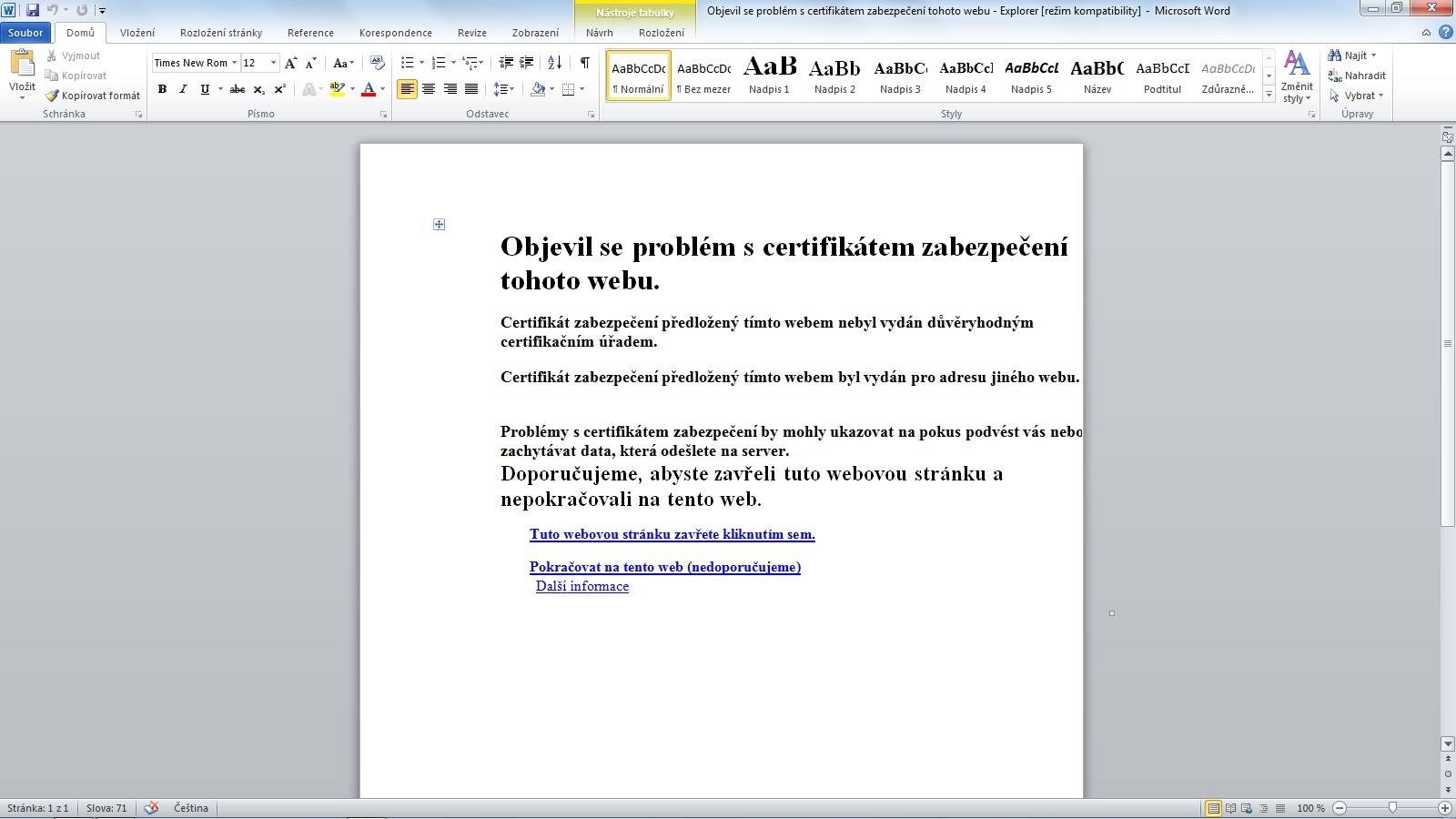Switch to the Korespondence tab
The width and height of the screenshot is (1456, 819).
pyautogui.click(x=396, y=33)
